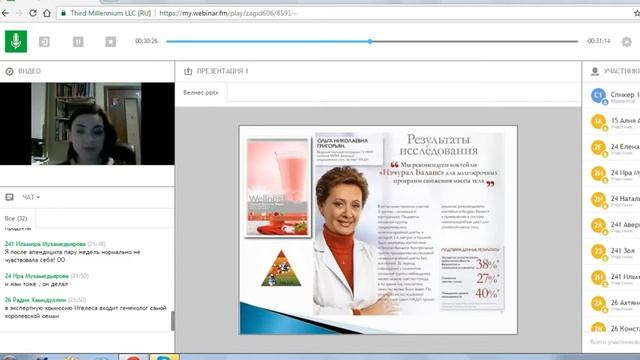Click message about экспертную комиссию Игелеса
The image size is (640, 360).
coord(86,312)
